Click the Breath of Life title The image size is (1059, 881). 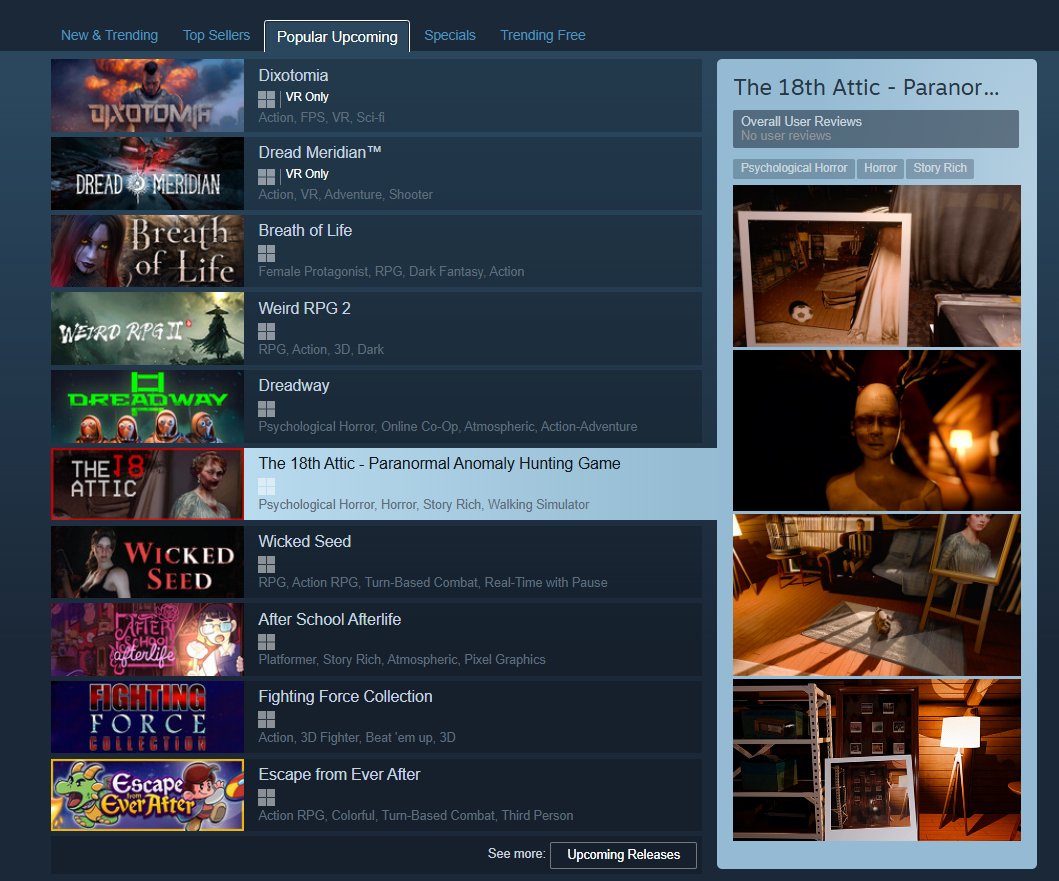305,230
